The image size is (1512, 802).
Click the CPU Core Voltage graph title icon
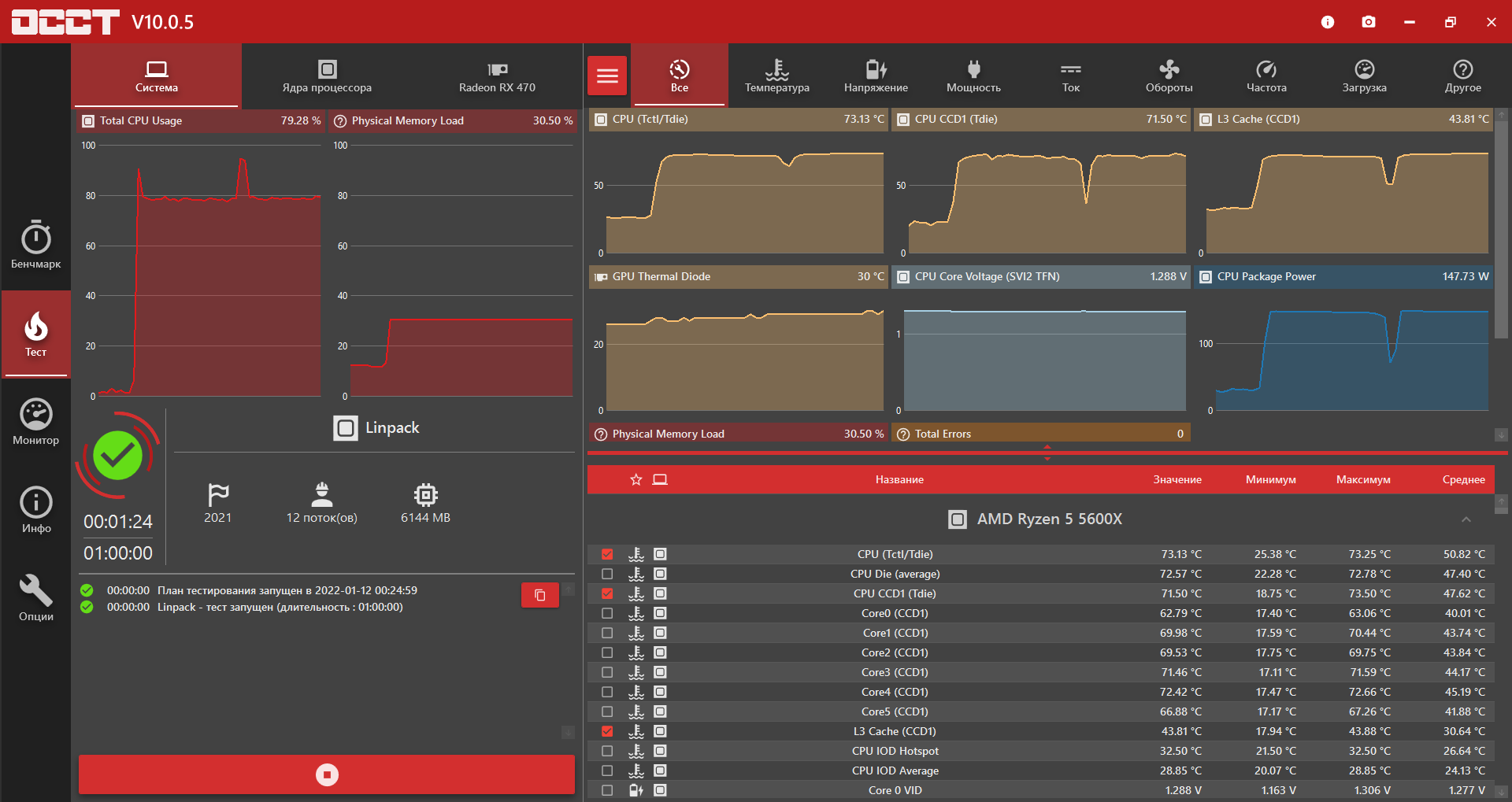pos(903,277)
